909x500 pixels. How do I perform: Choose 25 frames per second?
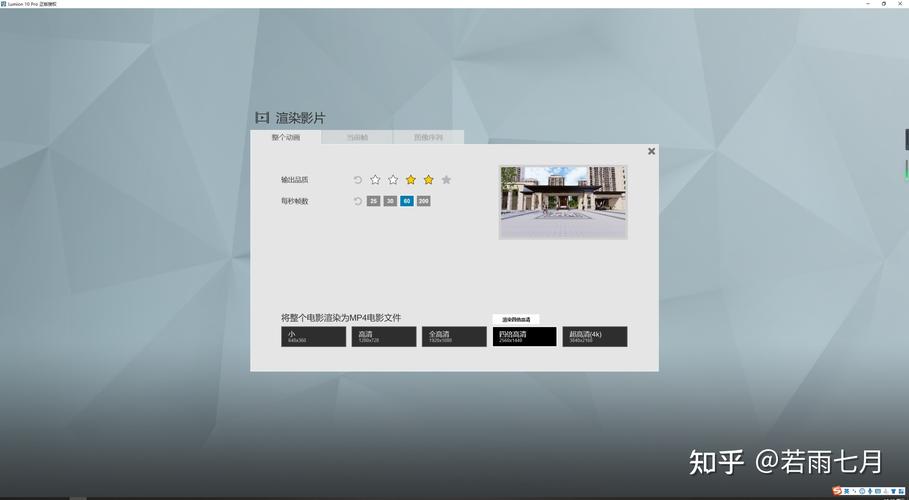373,201
